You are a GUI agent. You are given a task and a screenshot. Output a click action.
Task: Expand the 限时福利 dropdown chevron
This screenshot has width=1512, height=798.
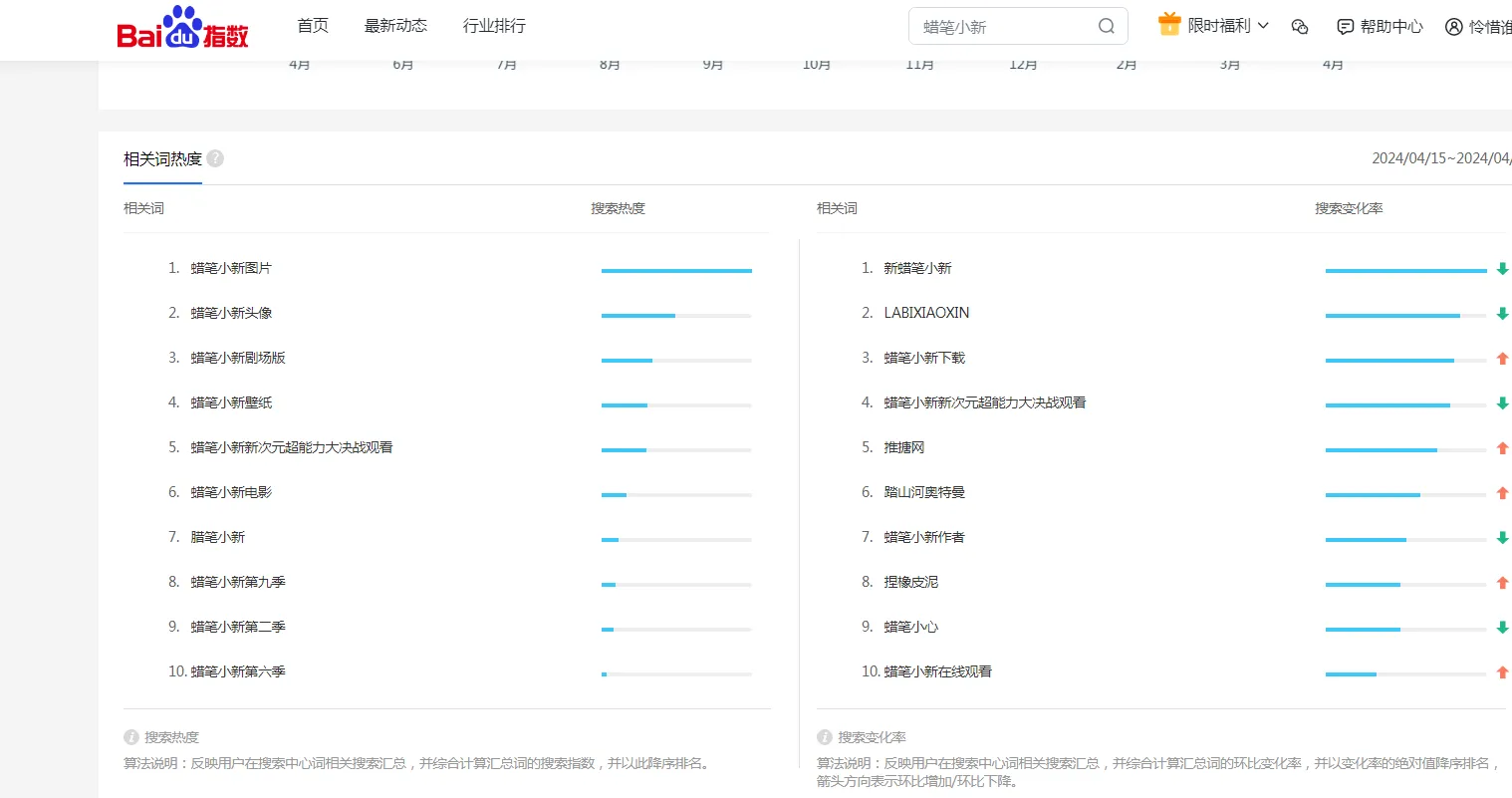click(x=1263, y=26)
